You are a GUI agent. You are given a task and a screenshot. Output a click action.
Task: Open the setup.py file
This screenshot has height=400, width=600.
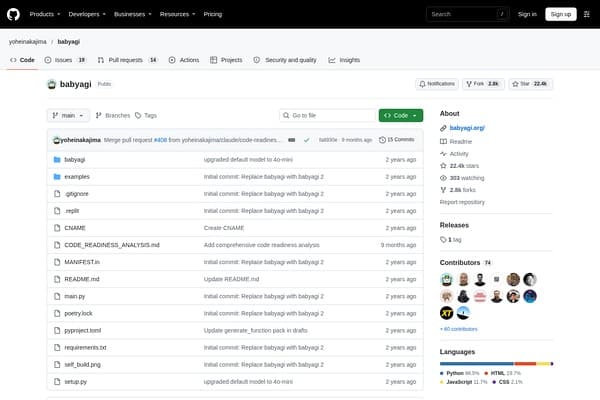pyautogui.click(x=75, y=382)
